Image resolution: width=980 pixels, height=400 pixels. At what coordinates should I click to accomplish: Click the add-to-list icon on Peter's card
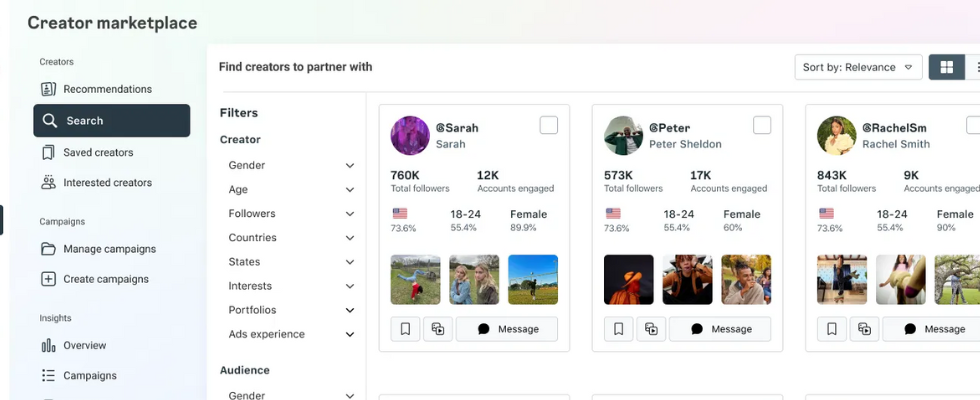pyautogui.click(x=651, y=329)
